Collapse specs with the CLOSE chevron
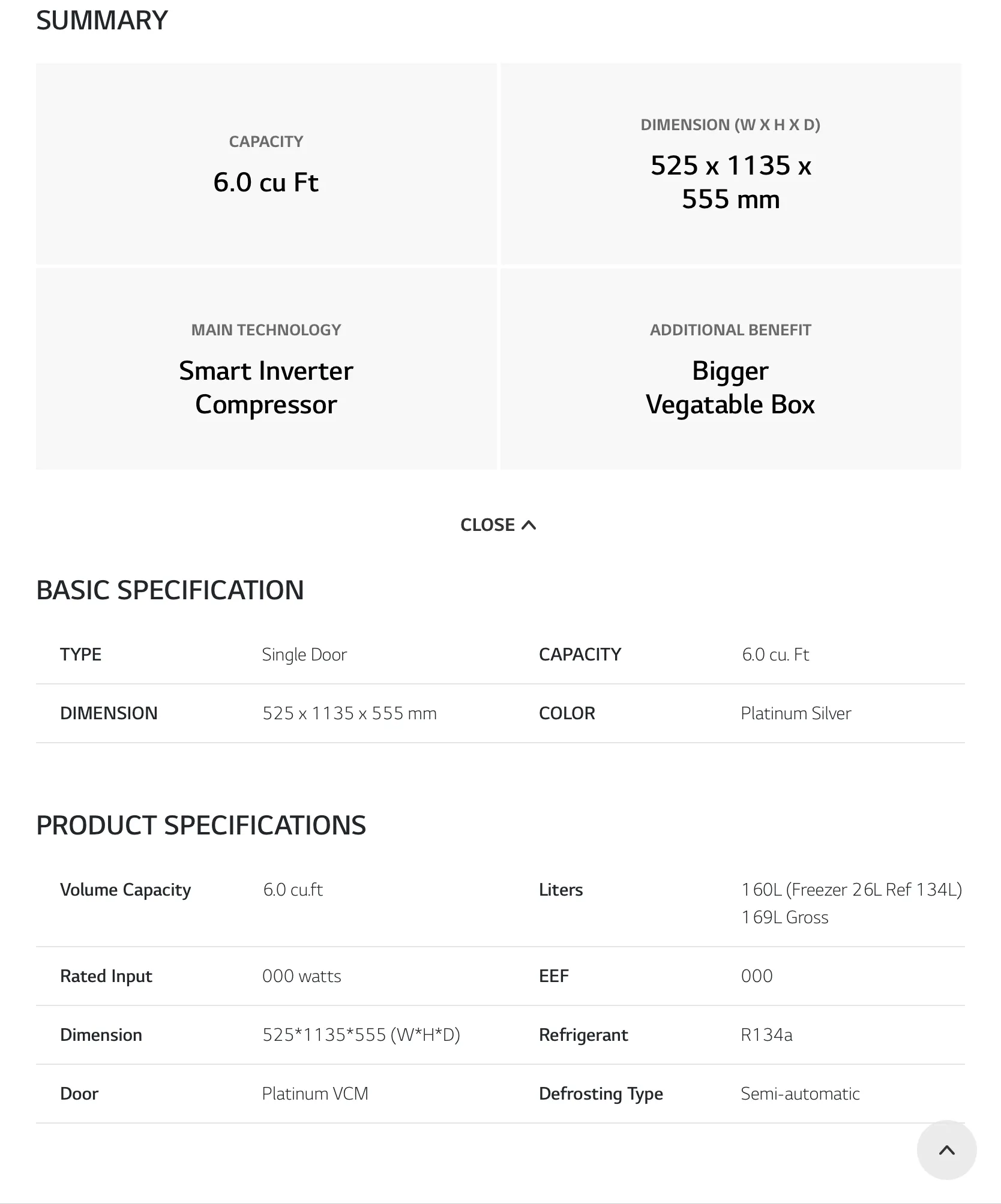Viewport: 1001px width, 1204px height. [x=529, y=526]
